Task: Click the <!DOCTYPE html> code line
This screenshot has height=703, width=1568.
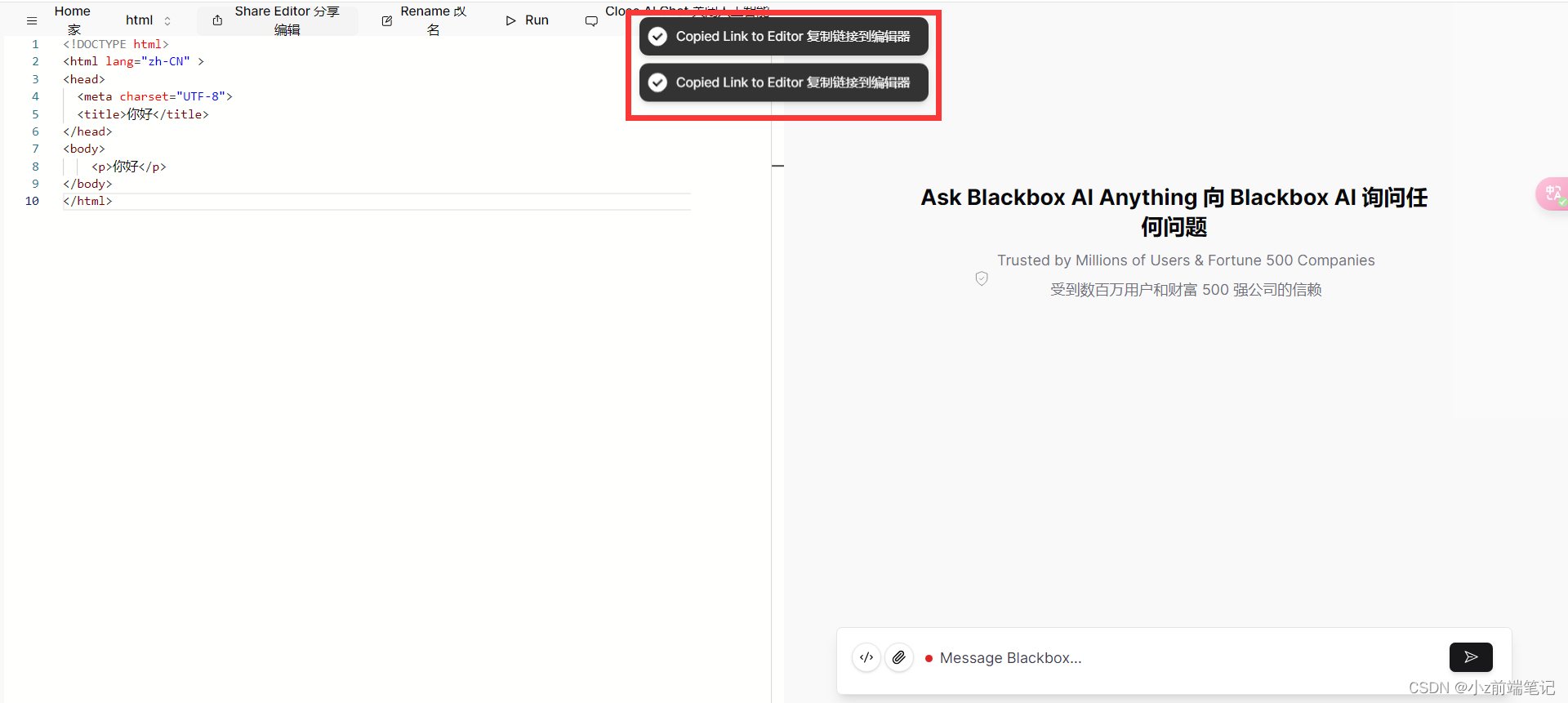Action: click(116, 44)
